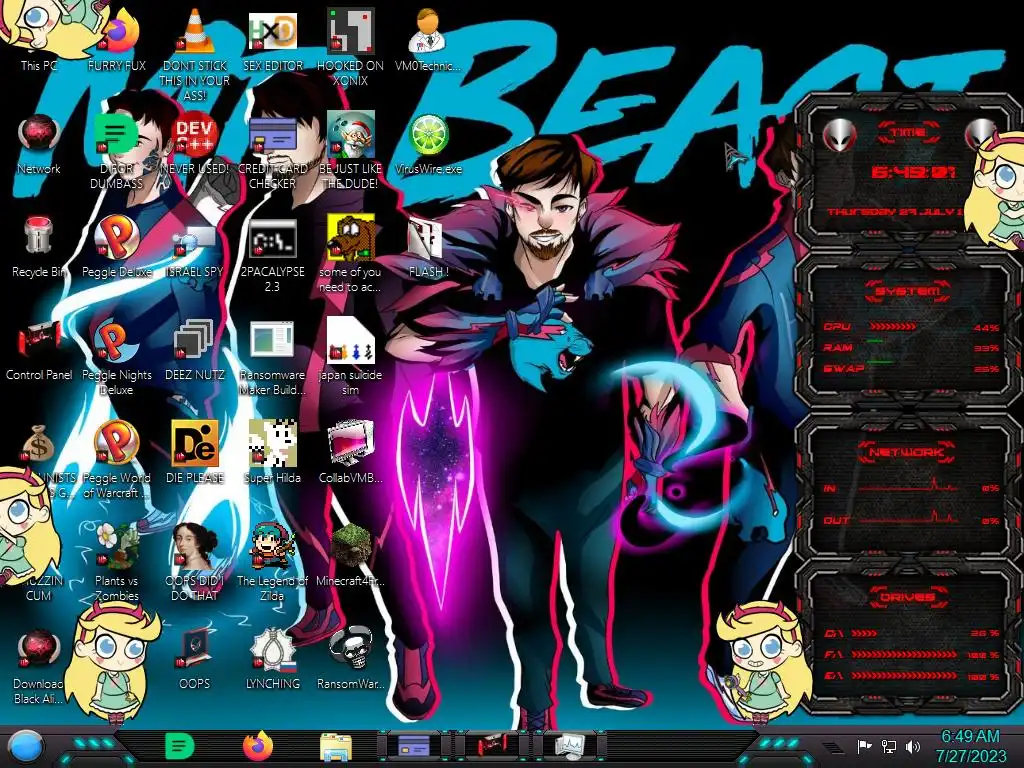The width and height of the screenshot is (1024, 768).
Task: Switch to the system monitor taskbar button
Action: click(569, 745)
